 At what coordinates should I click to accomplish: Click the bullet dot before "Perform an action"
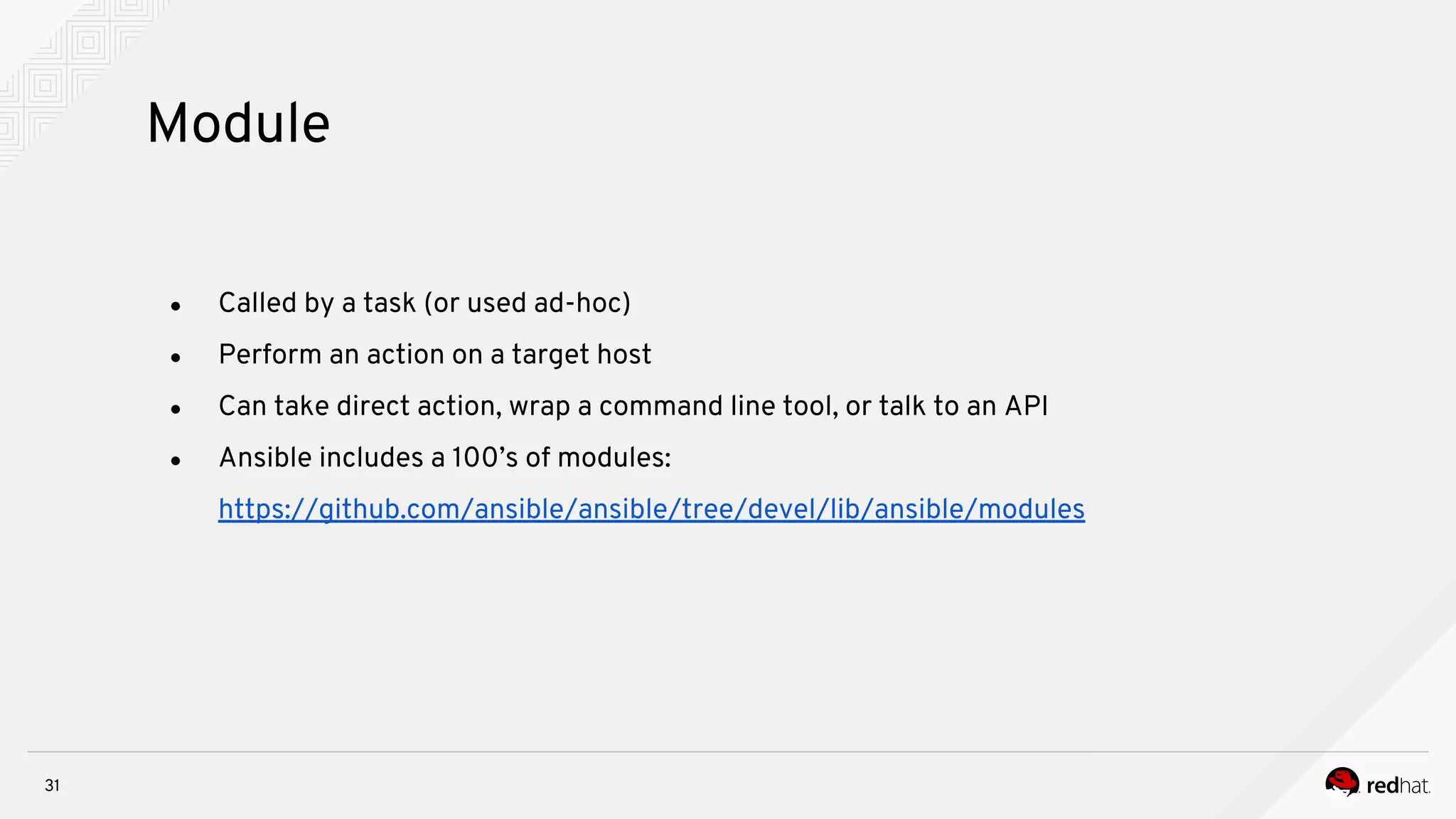pyautogui.click(x=176, y=358)
